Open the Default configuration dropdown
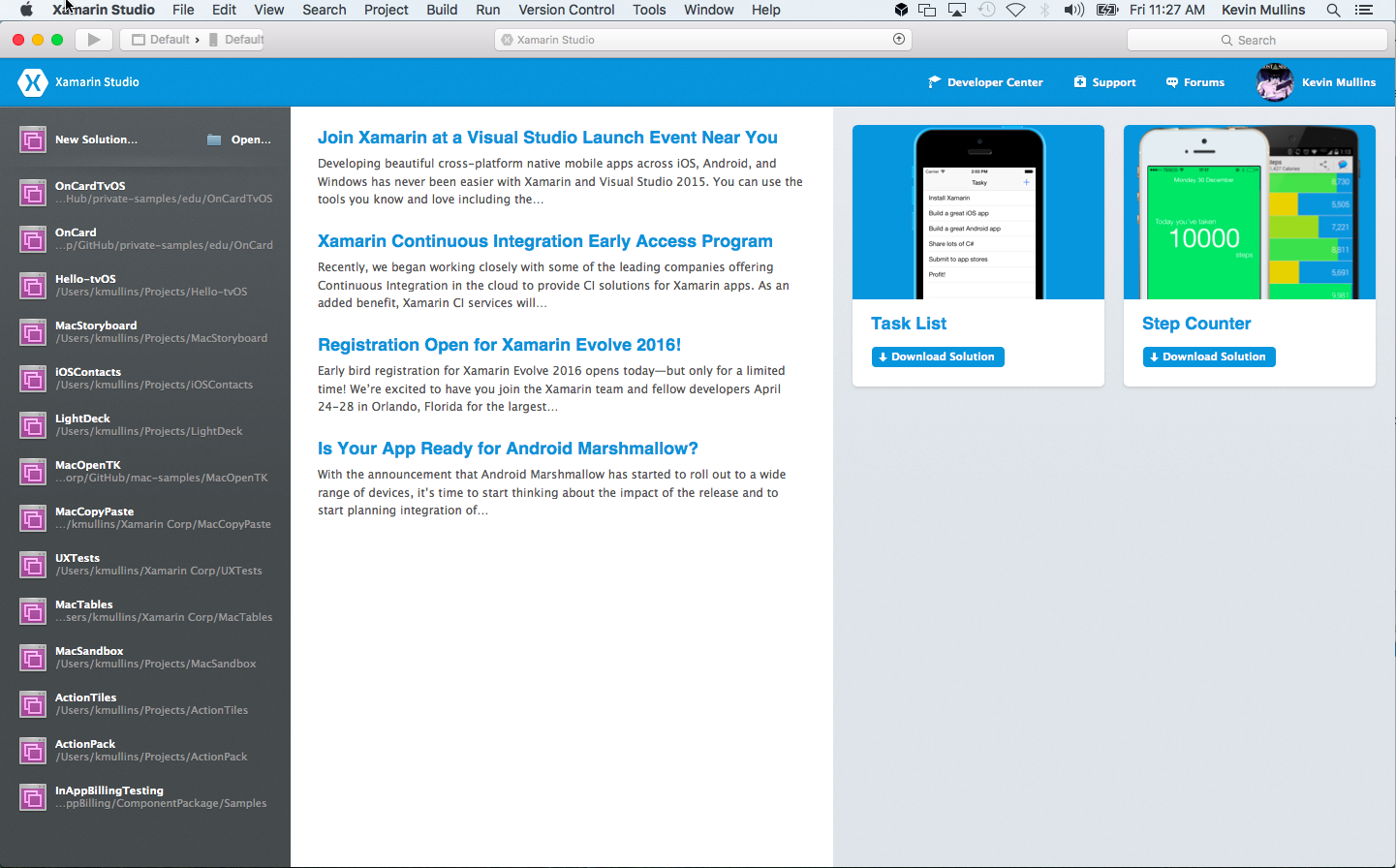Viewport: 1396px width, 868px height. click(x=171, y=39)
